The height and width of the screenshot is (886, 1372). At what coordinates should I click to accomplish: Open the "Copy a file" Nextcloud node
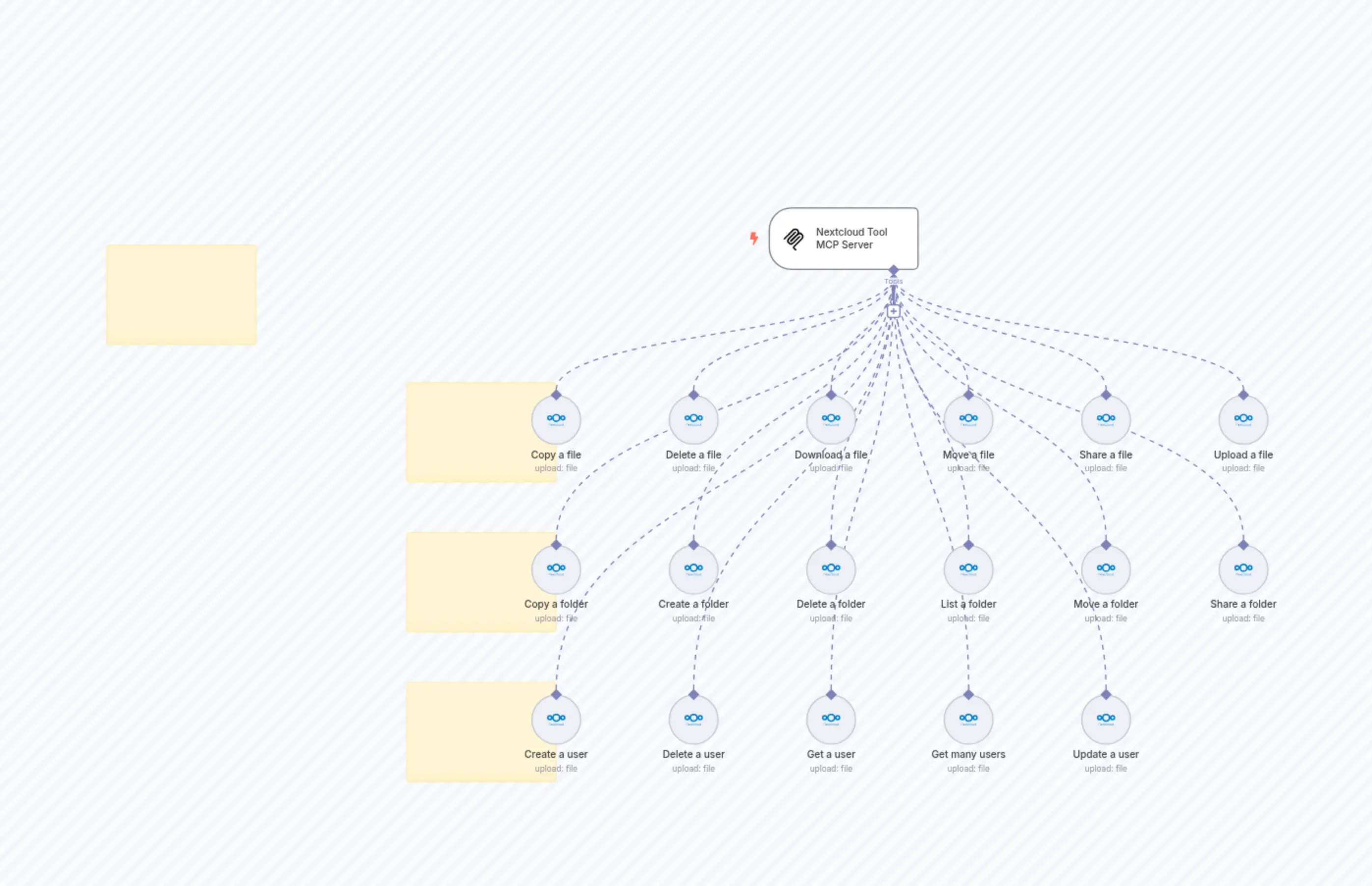pyautogui.click(x=555, y=419)
